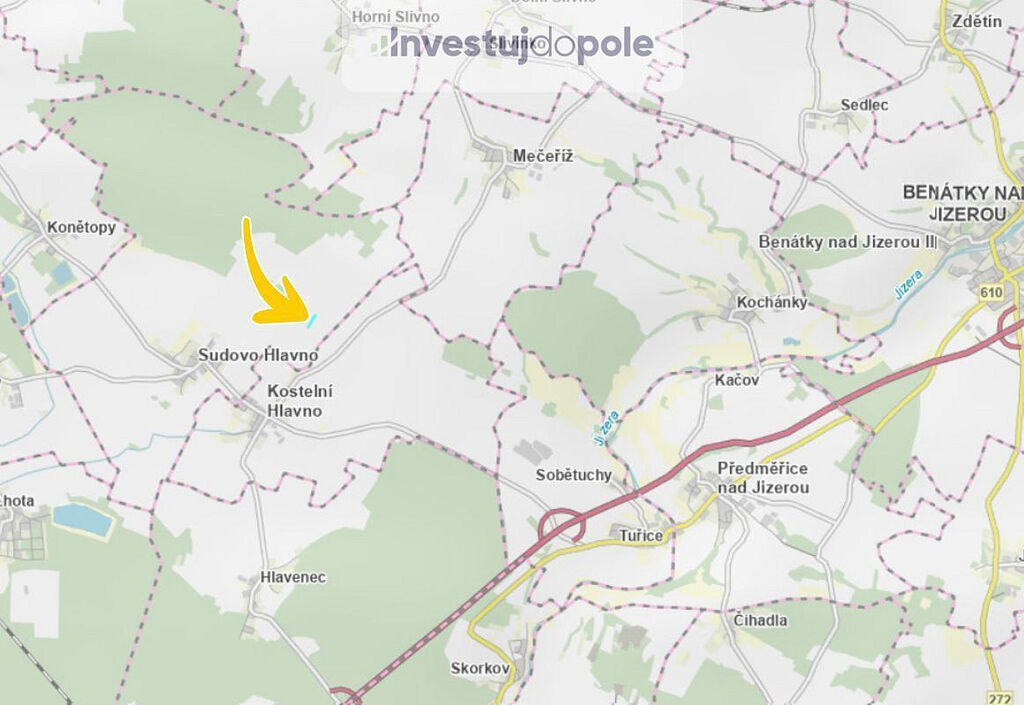The height and width of the screenshot is (705, 1024).
Task: Click the blue pond below Konětopy
Action: 63,274
